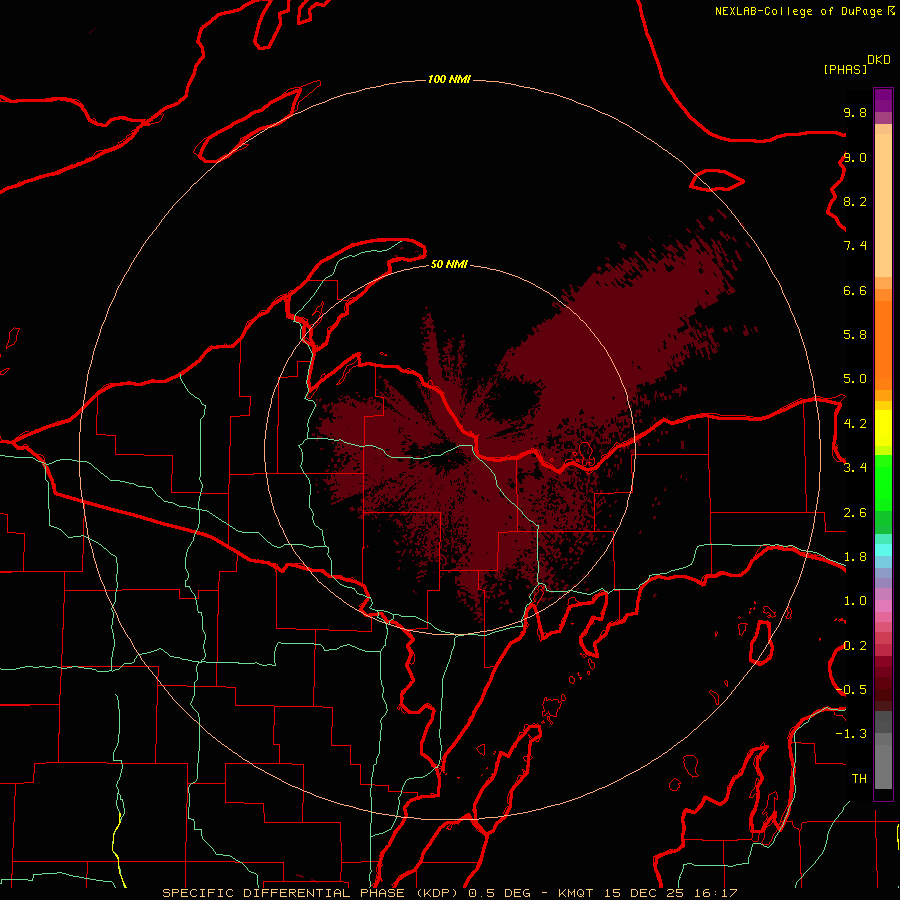Screen dimensions: 900x900
Task: Click the NEXLAB-College of DuPage credit text
Action: 798,11
